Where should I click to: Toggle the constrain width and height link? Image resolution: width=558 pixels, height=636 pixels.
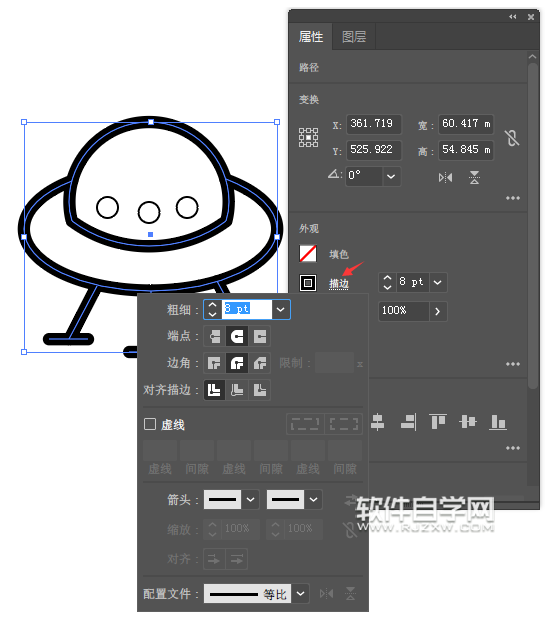[512, 138]
